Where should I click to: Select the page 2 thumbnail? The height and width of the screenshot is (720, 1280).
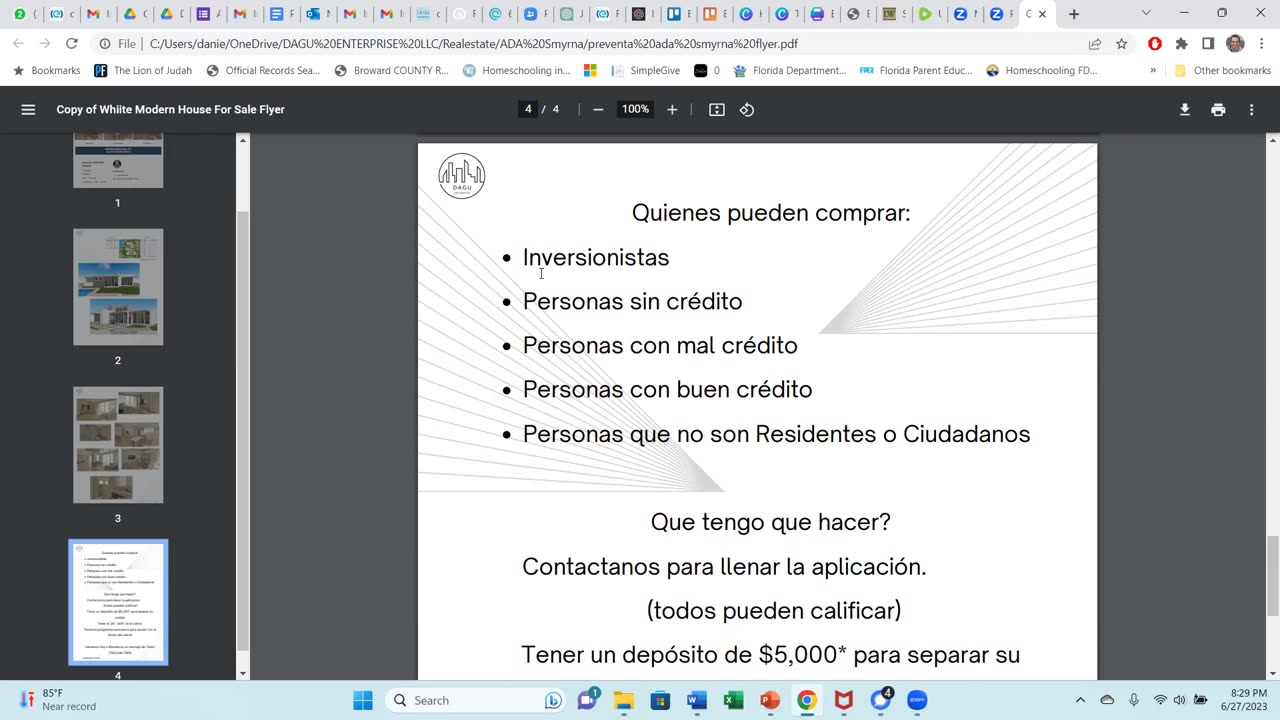tap(118, 287)
